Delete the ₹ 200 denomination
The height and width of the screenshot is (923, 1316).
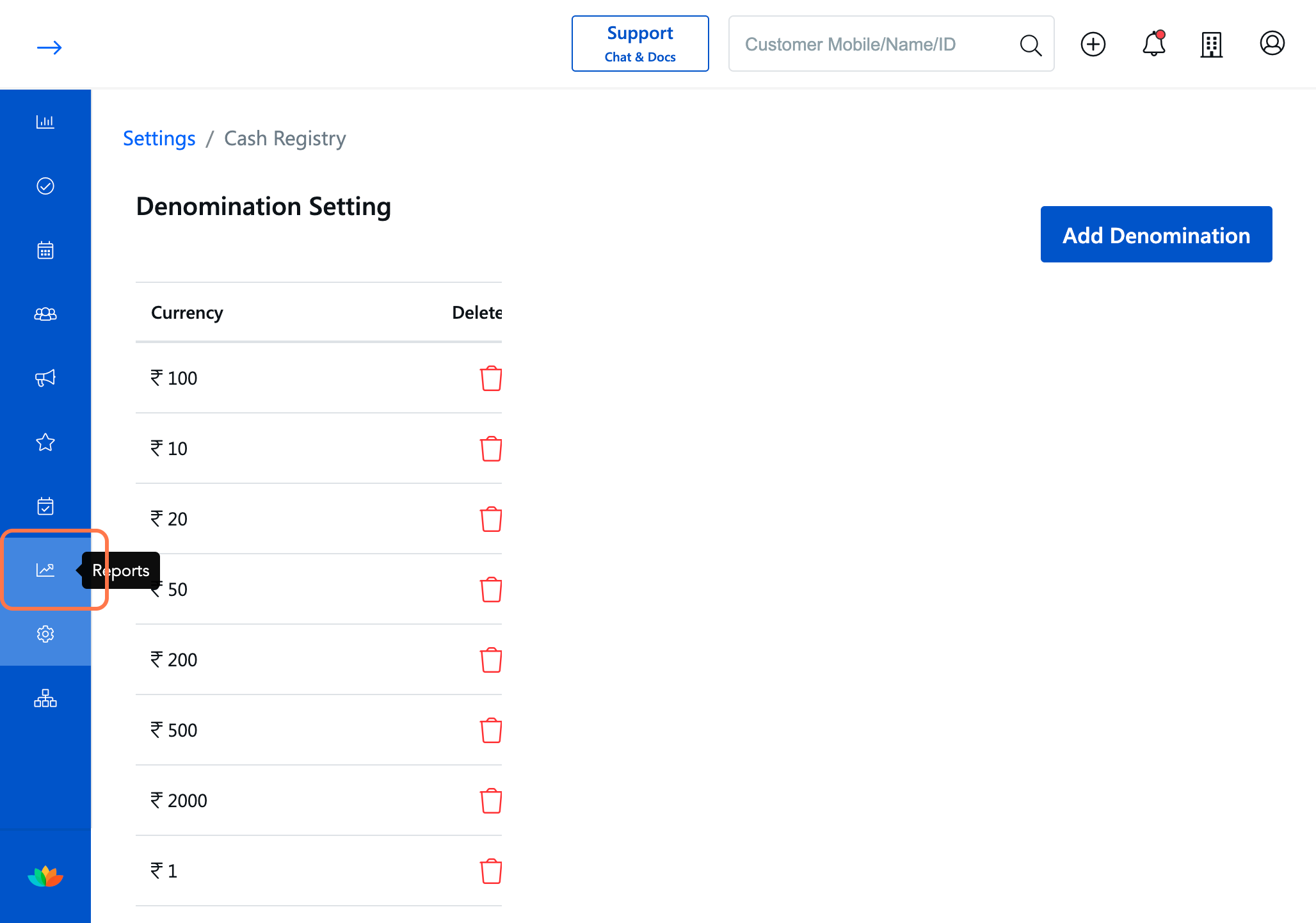pyautogui.click(x=491, y=660)
